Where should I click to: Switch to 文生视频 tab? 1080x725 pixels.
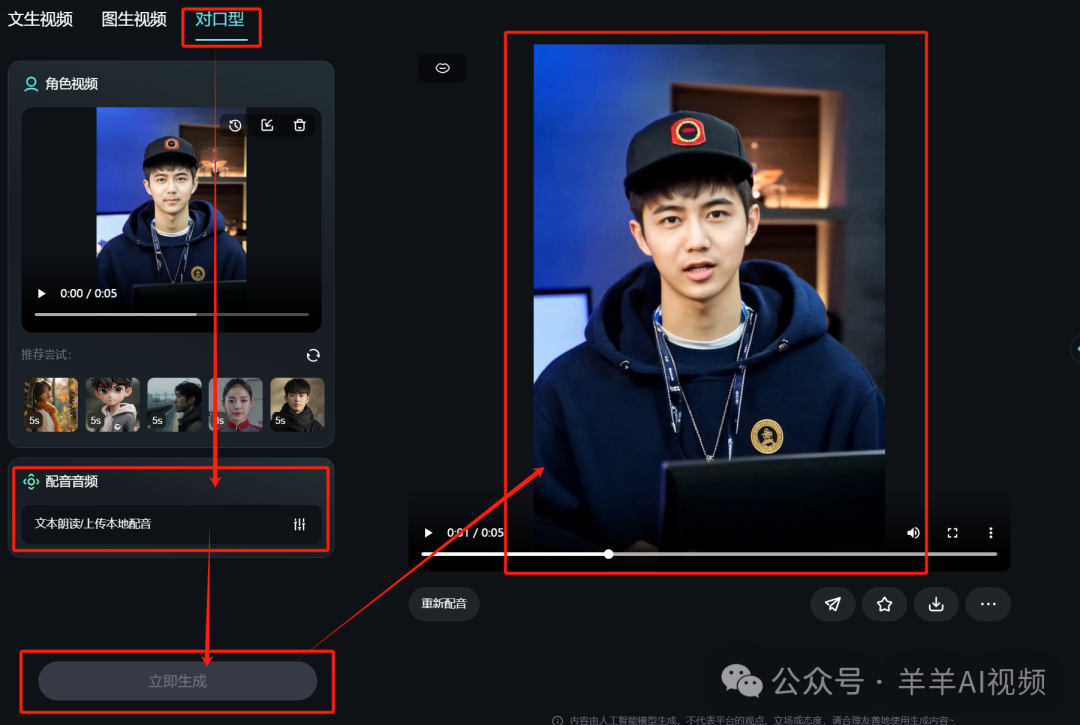coord(40,19)
